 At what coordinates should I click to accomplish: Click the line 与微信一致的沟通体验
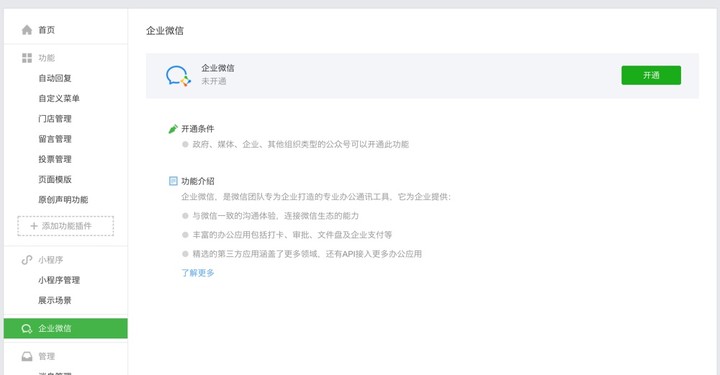tap(276, 216)
